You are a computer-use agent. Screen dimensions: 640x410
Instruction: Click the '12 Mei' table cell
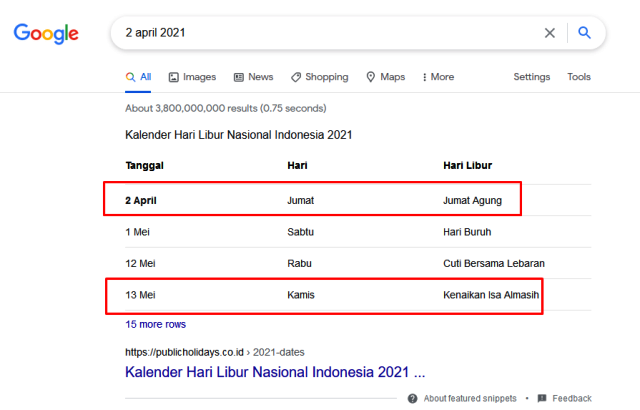point(140,264)
